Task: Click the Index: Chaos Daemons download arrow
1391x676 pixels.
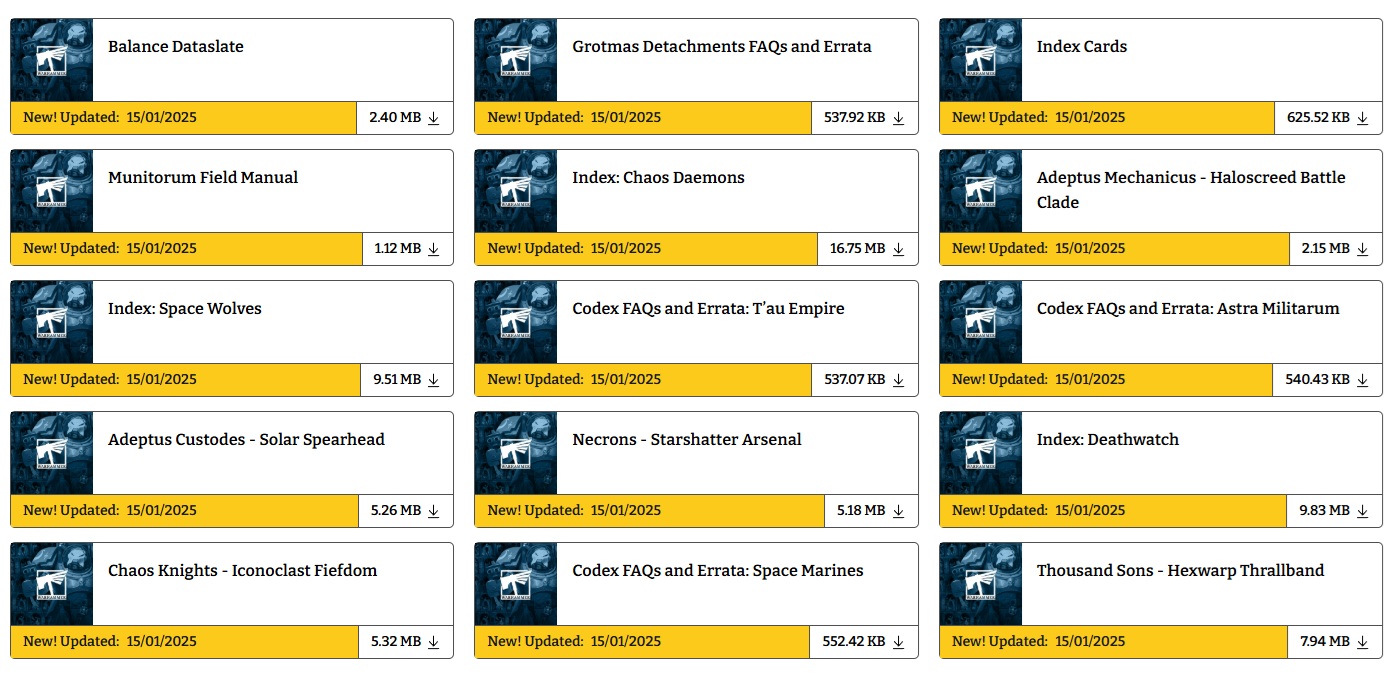Action: (x=898, y=249)
